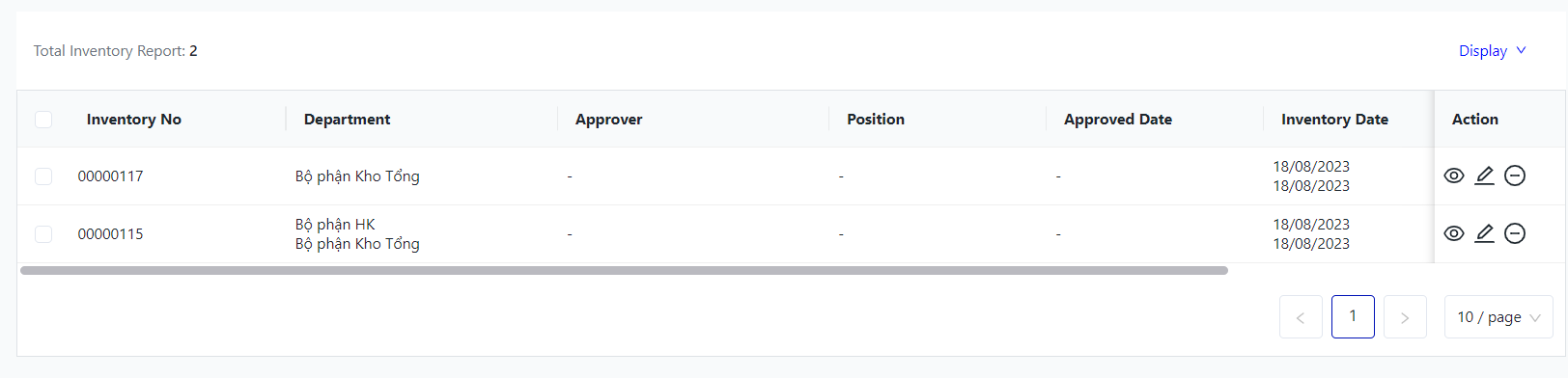Screen dimensions: 1568x378
Task: Expand the 10 / page size selector
Action: point(1498,317)
